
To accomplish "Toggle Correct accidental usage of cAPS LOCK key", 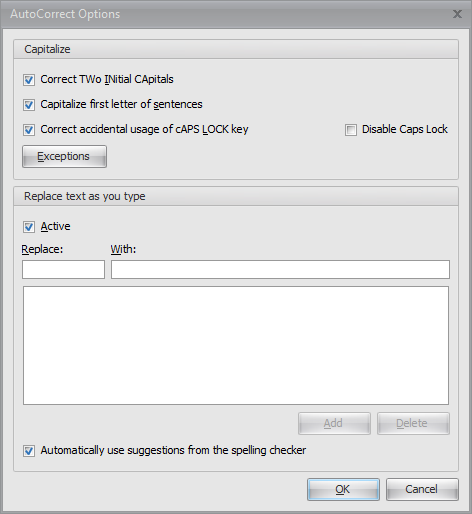I will pyautogui.click(x=29, y=130).
